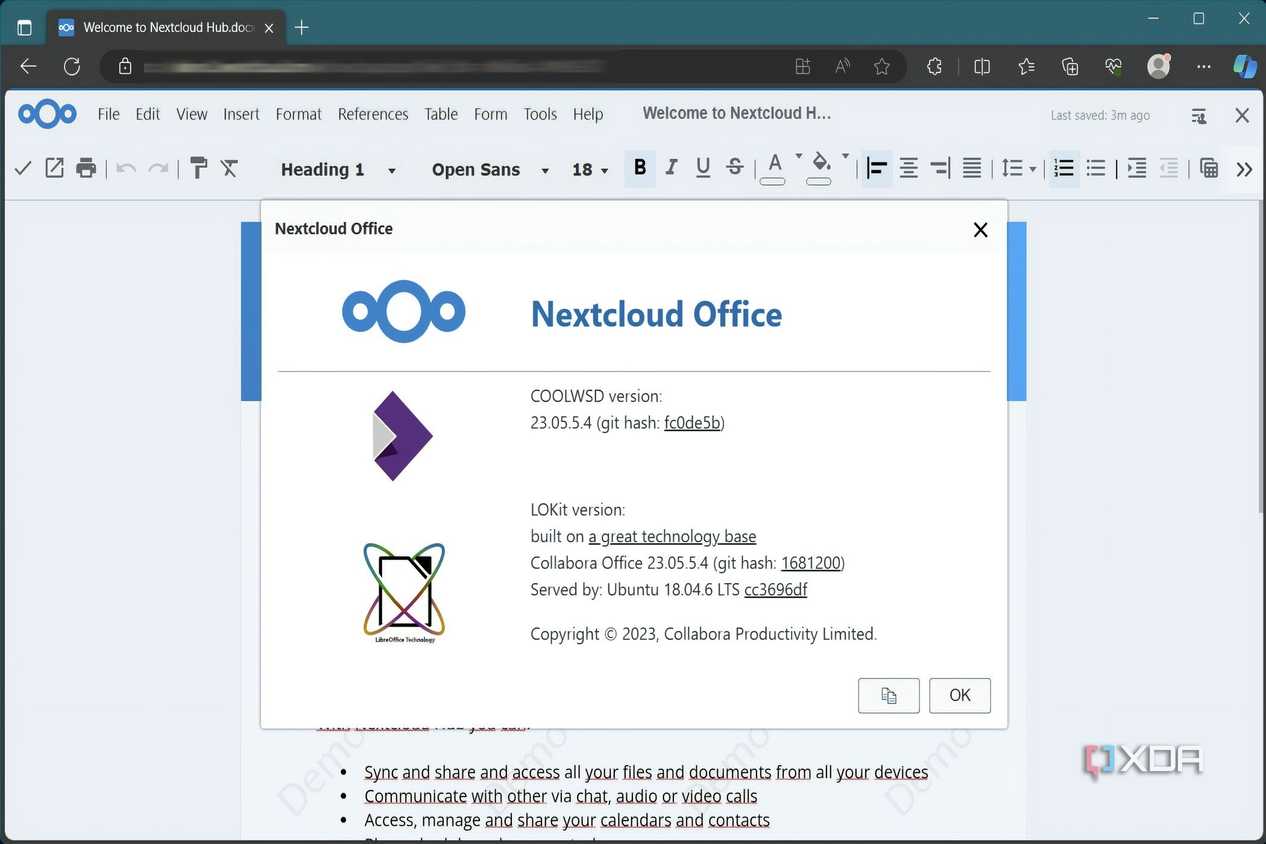Toggle the unordered bullet list
Viewport: 1266px width, 844px height.
point(1096,169)
